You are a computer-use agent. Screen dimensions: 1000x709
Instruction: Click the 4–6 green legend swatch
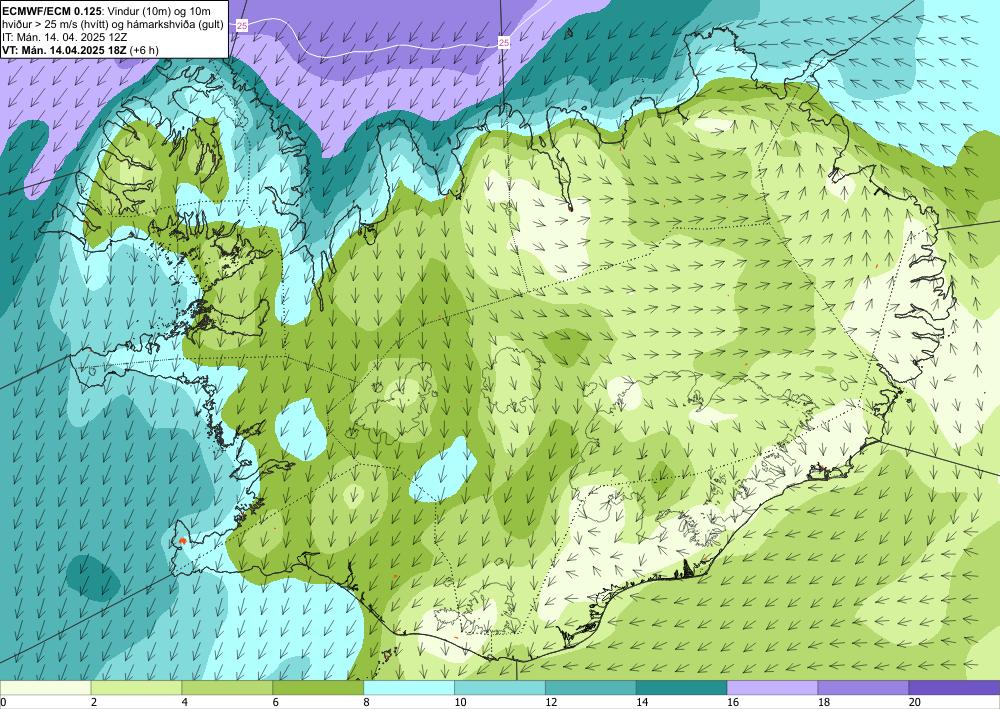[227, 688]
